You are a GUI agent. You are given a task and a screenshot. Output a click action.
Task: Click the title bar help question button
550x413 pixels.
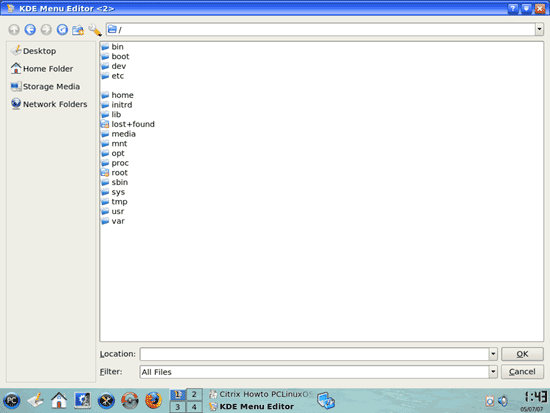tap(513, 8)
